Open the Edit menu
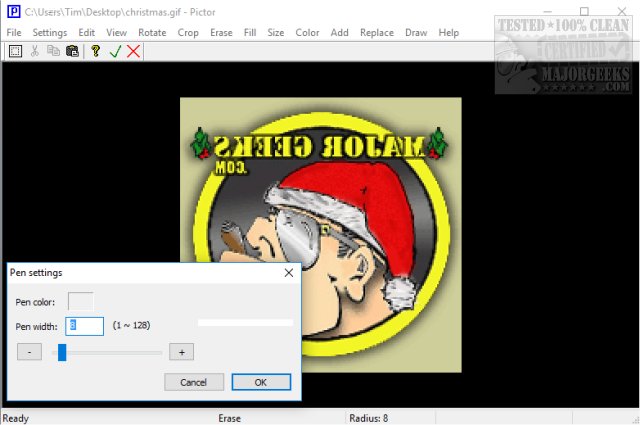Screen dimensions: 640x425 87,33
